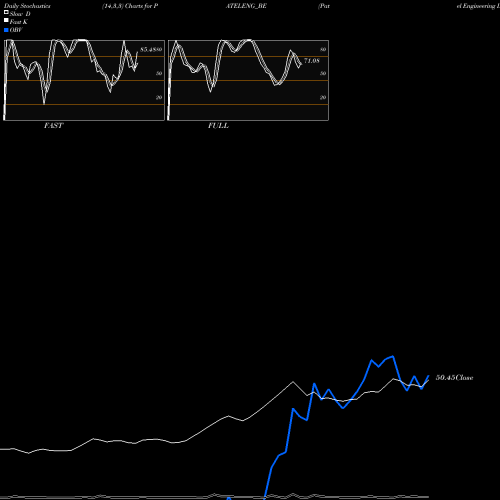
Task: Click the 71.08 value in FULL chart
Action: 312,61
